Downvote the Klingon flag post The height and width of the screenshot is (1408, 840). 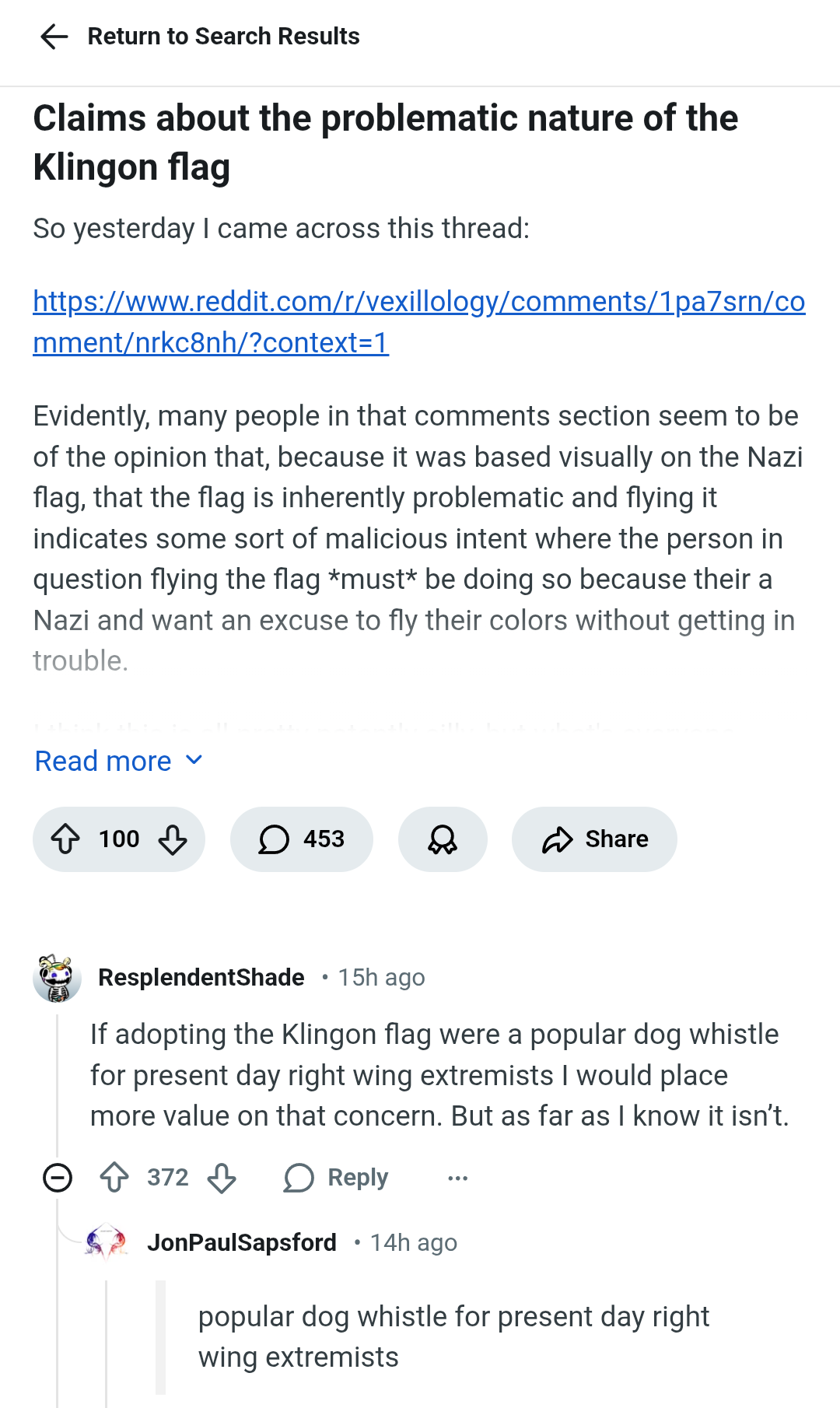pyautogui.click(x=172, y=839)
